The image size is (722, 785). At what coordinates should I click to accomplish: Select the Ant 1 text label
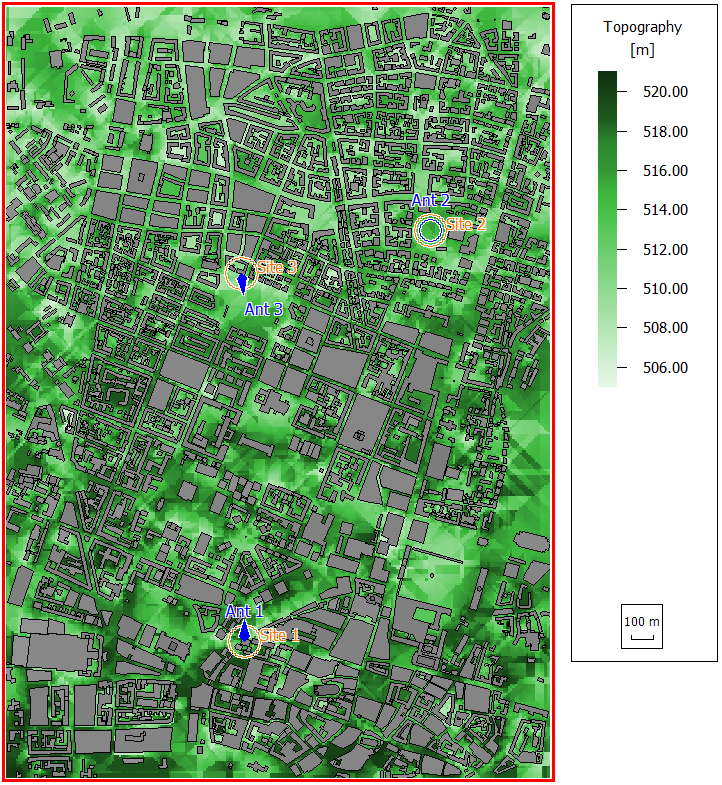tap(244, 611)
